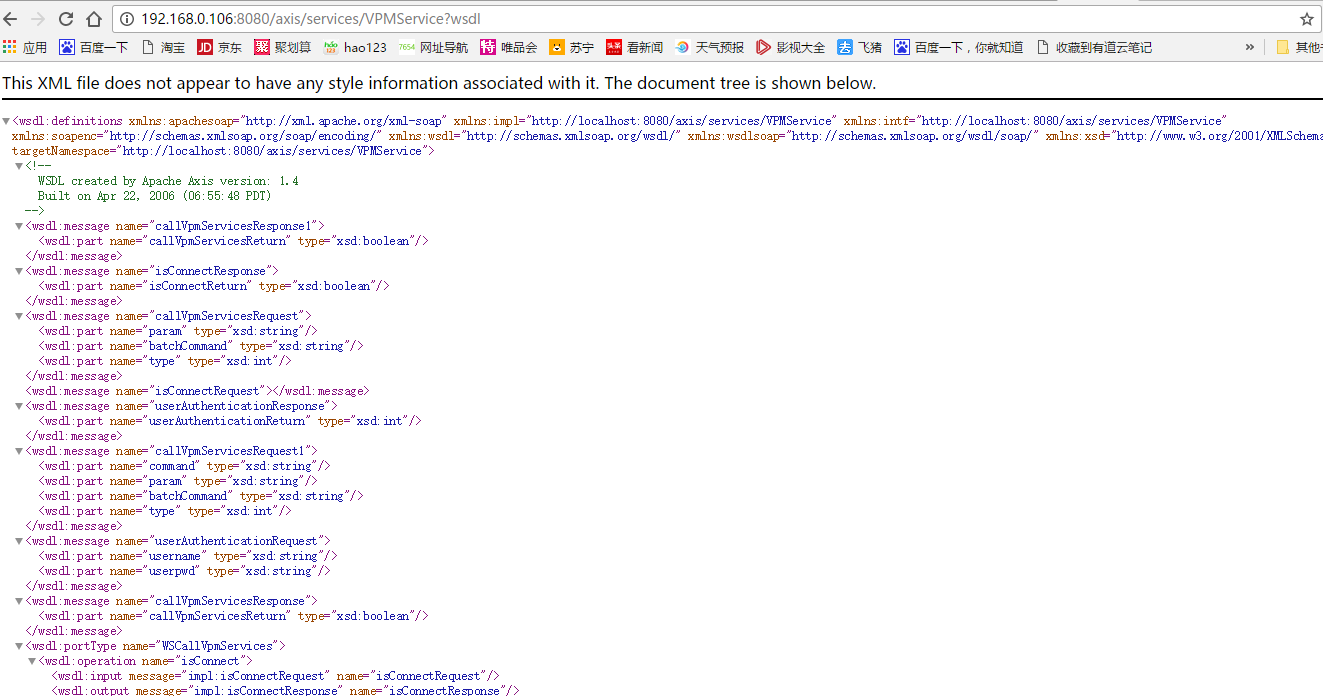1323x696 pixels.
Task: Click the userAuthenticationReturn part line
Action: (229, 421)
